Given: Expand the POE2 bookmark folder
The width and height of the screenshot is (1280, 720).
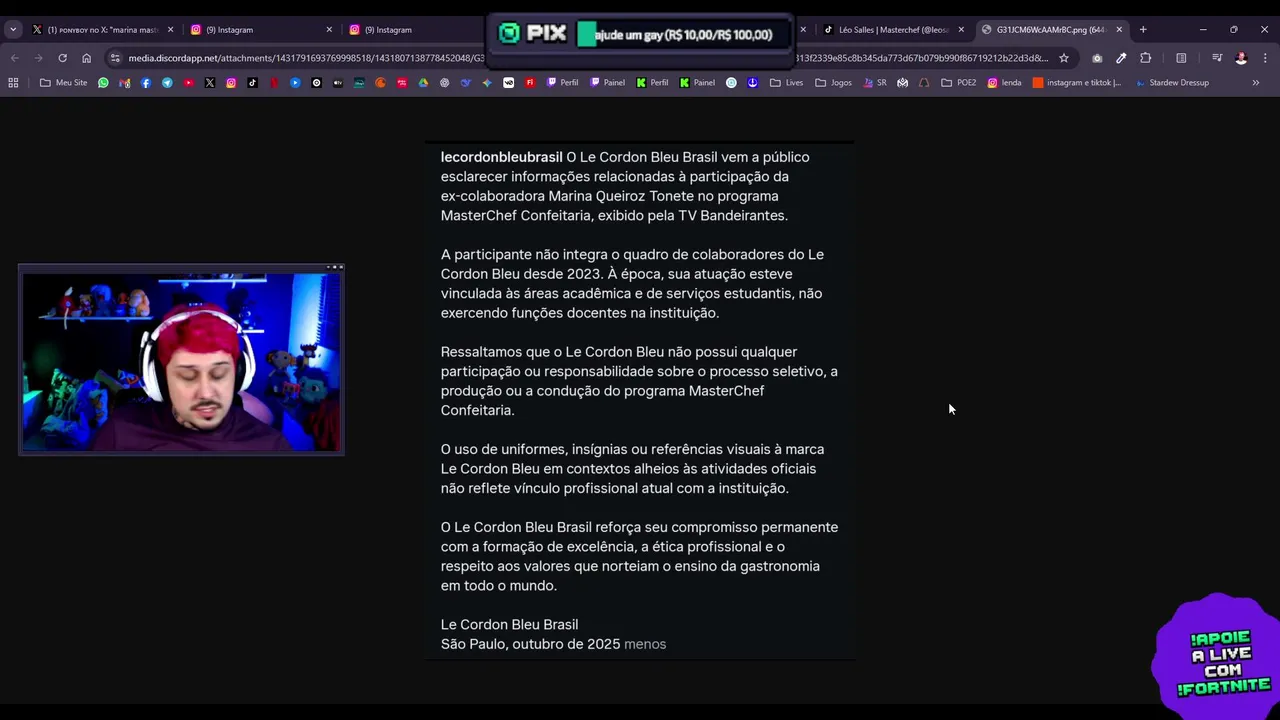Looking at the screenshot, I should (x=958, y=83).
